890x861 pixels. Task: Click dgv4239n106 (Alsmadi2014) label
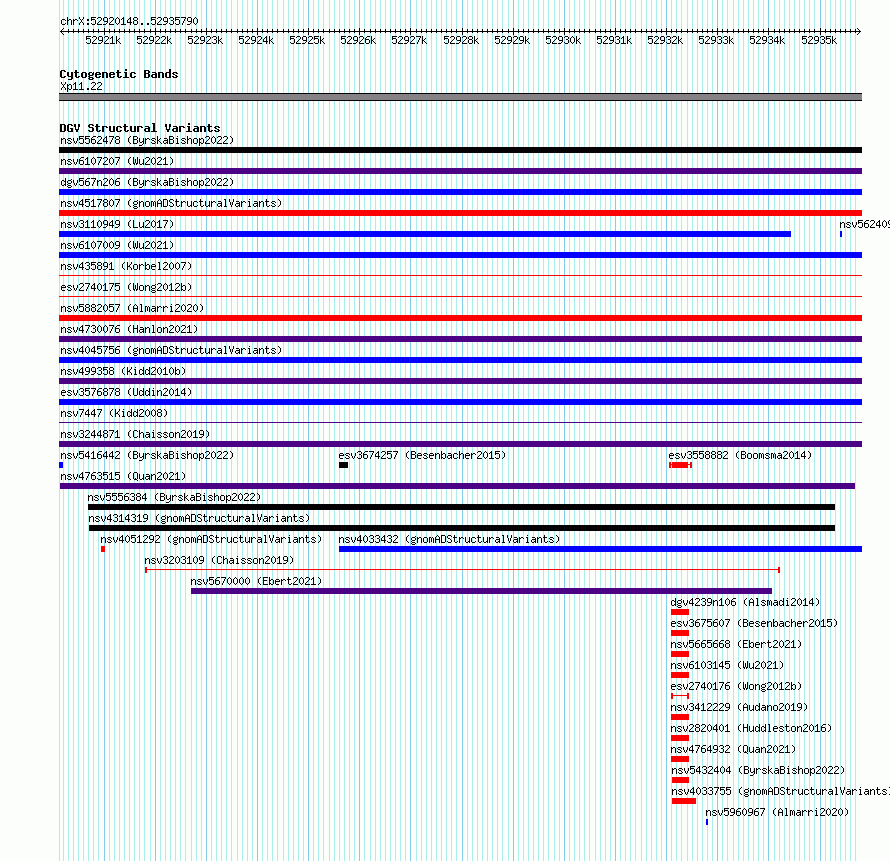pos(745,602)
